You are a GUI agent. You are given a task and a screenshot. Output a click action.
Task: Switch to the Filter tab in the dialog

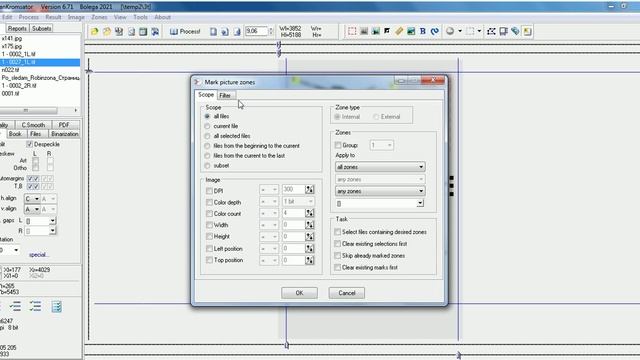[x=225, y=95]
